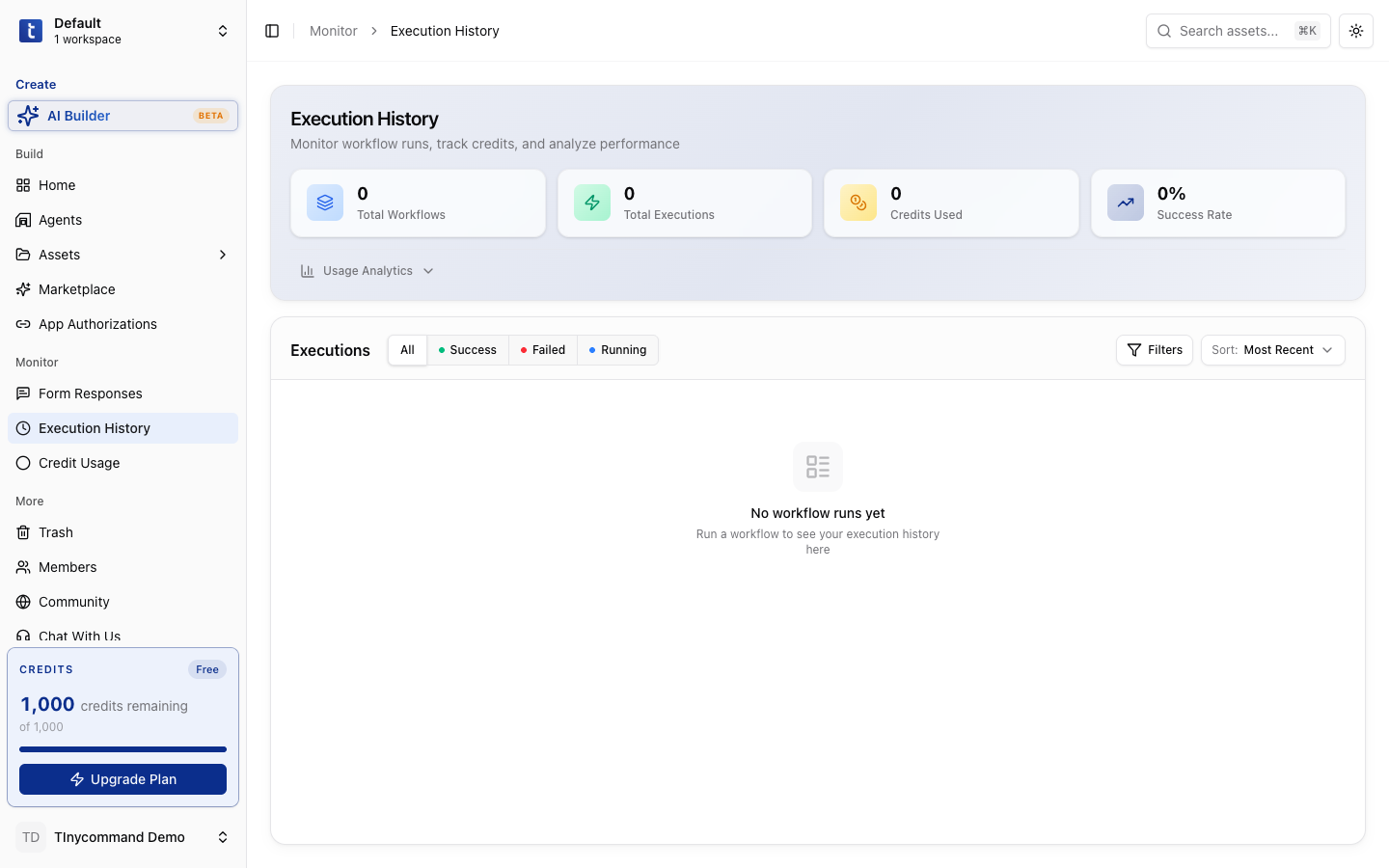
Task: Click the Tinycommand logo icon
Action: [x=31, y=31]
